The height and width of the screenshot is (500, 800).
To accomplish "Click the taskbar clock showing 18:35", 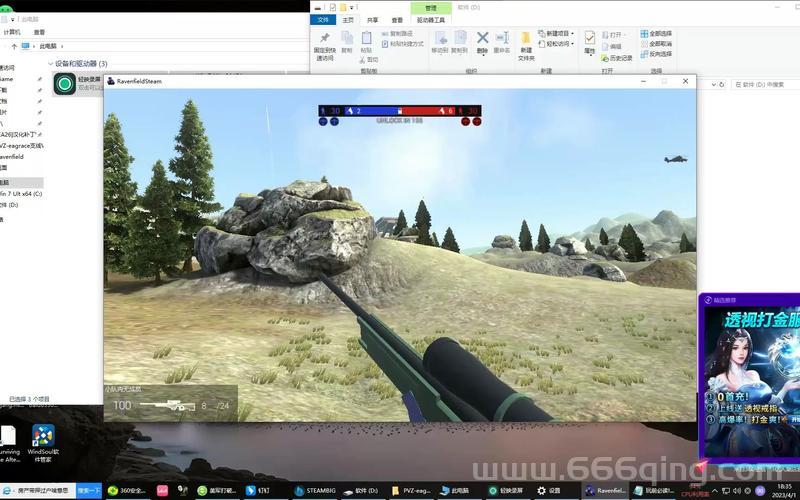I will tap(786, 491).
